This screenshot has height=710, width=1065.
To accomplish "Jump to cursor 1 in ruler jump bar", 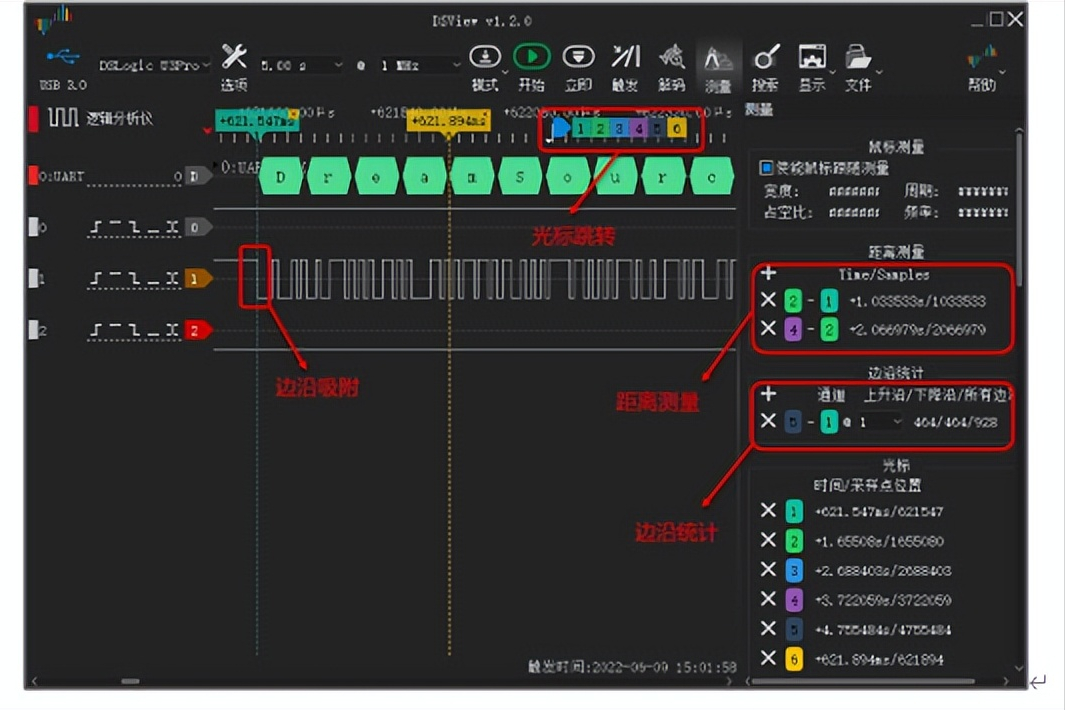I will [581, 128].
